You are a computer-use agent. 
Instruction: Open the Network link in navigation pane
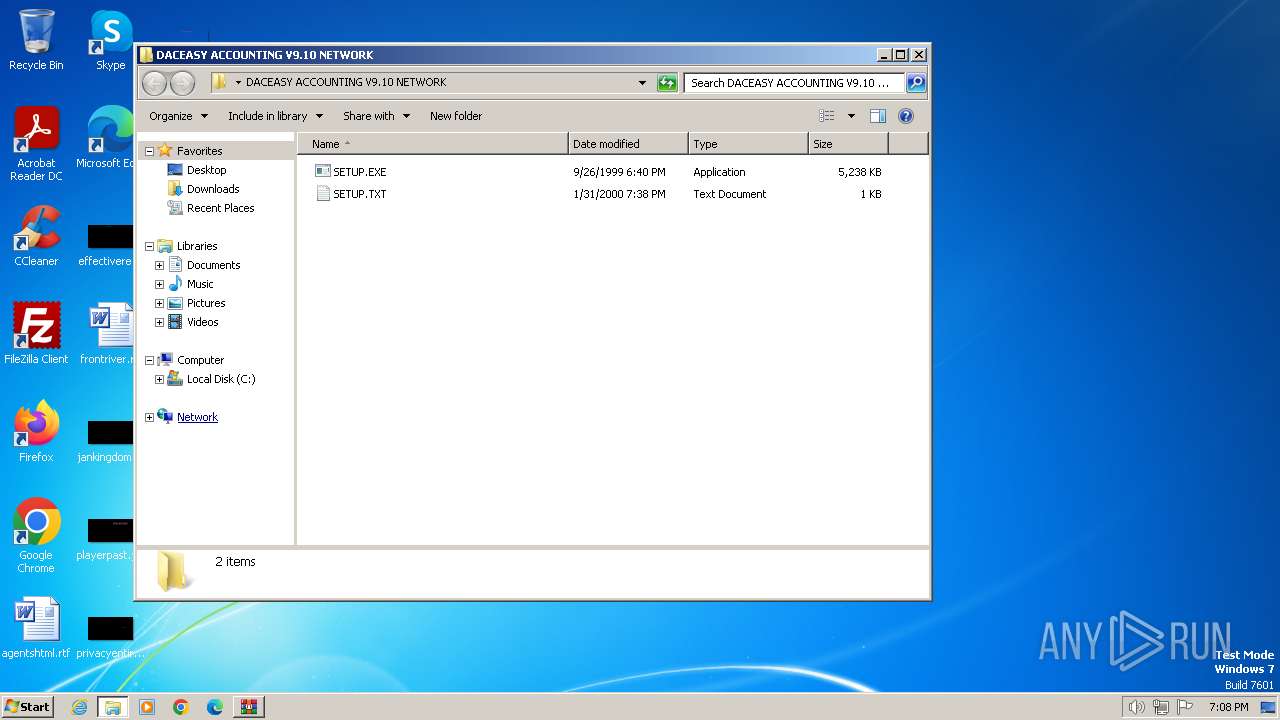(x=197, y=417)
